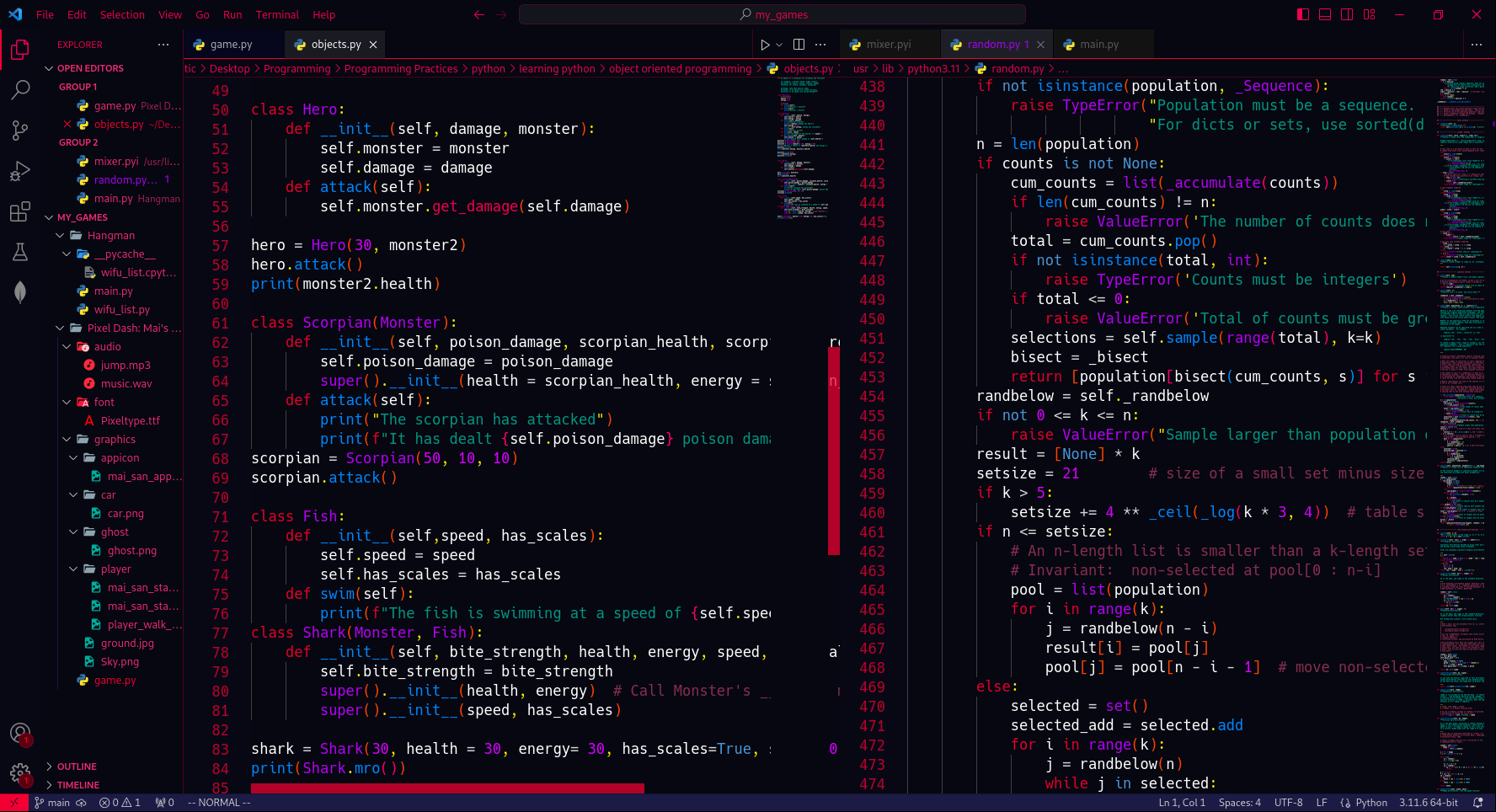1496x812 pixels.
Task: Customize editor layout
Action: (x=1370, y=14)
